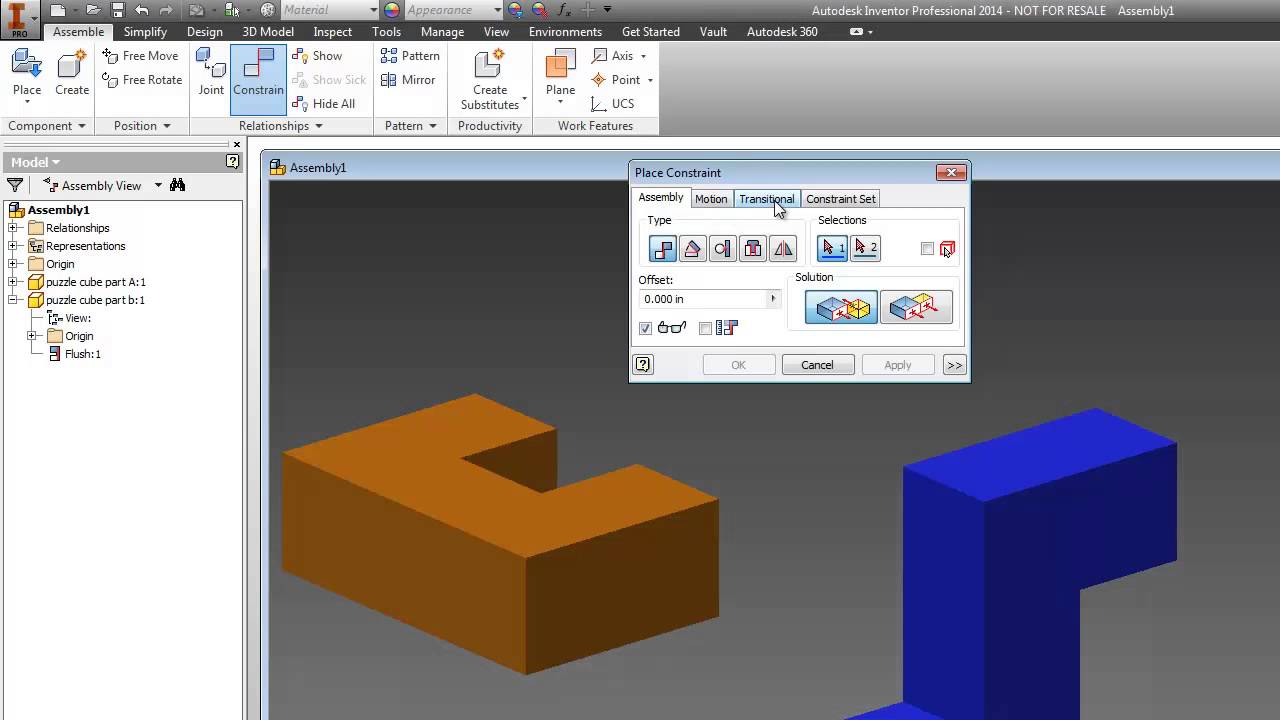Open the Simplify ribbon tab
The width and height of the screenshot is (1280, 720).
[x=145, y=32]
